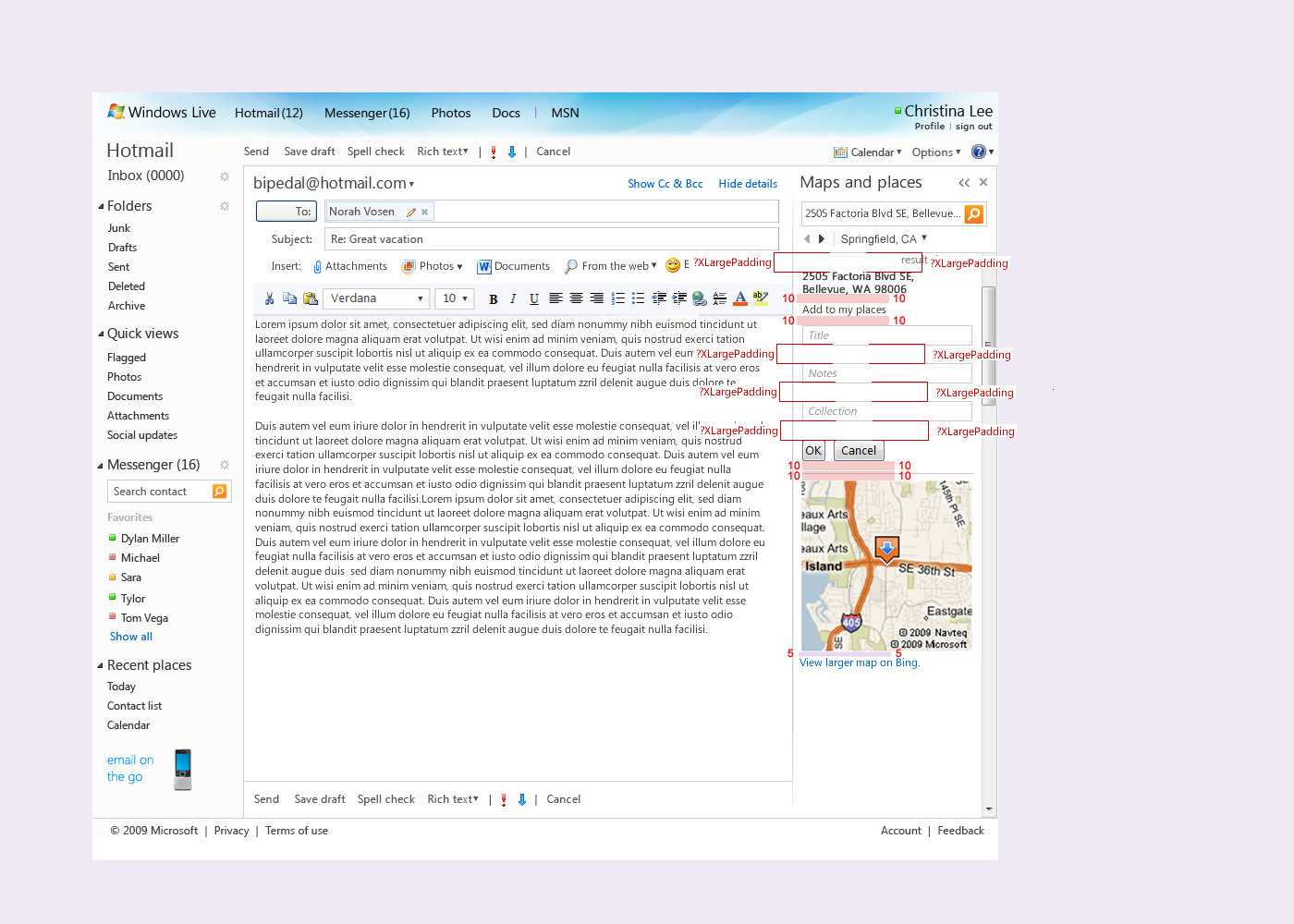Image resolution: width=1294 pixels, height=924 pixels.
Task: Insert a numbered list
Action: pyautogui.click(x=617, y=298)
